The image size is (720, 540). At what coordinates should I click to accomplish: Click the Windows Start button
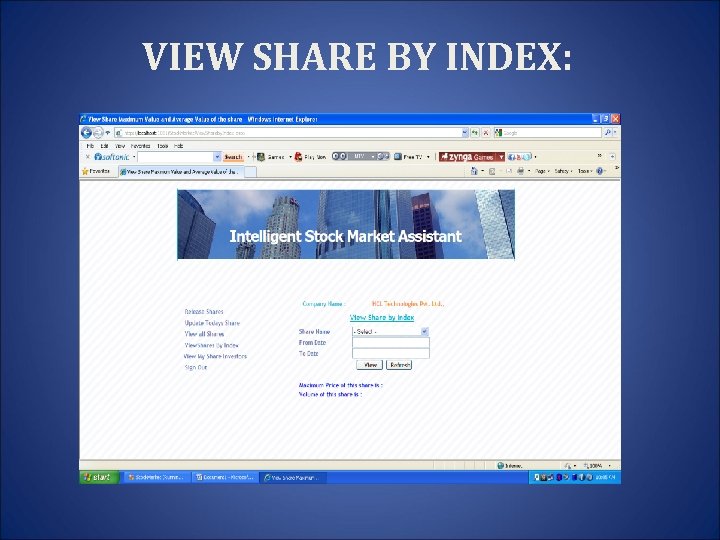coord(99,478)
